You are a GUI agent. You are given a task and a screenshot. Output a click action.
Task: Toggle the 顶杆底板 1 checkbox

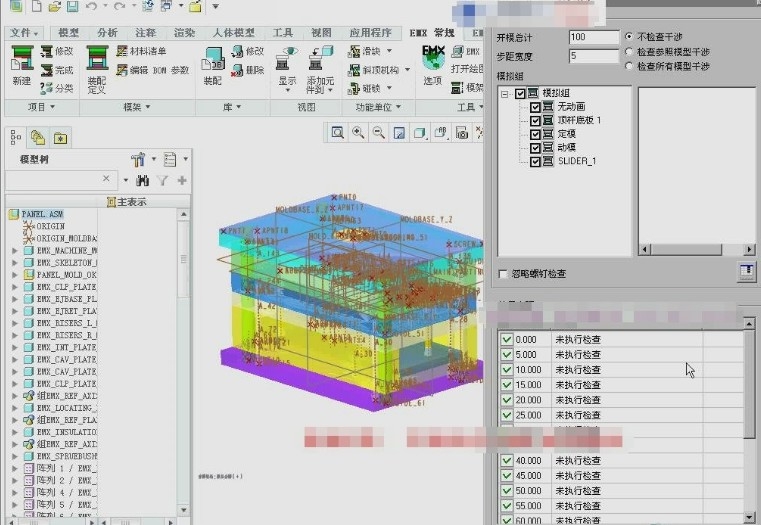pyautogui.click(x=535, y=120)
